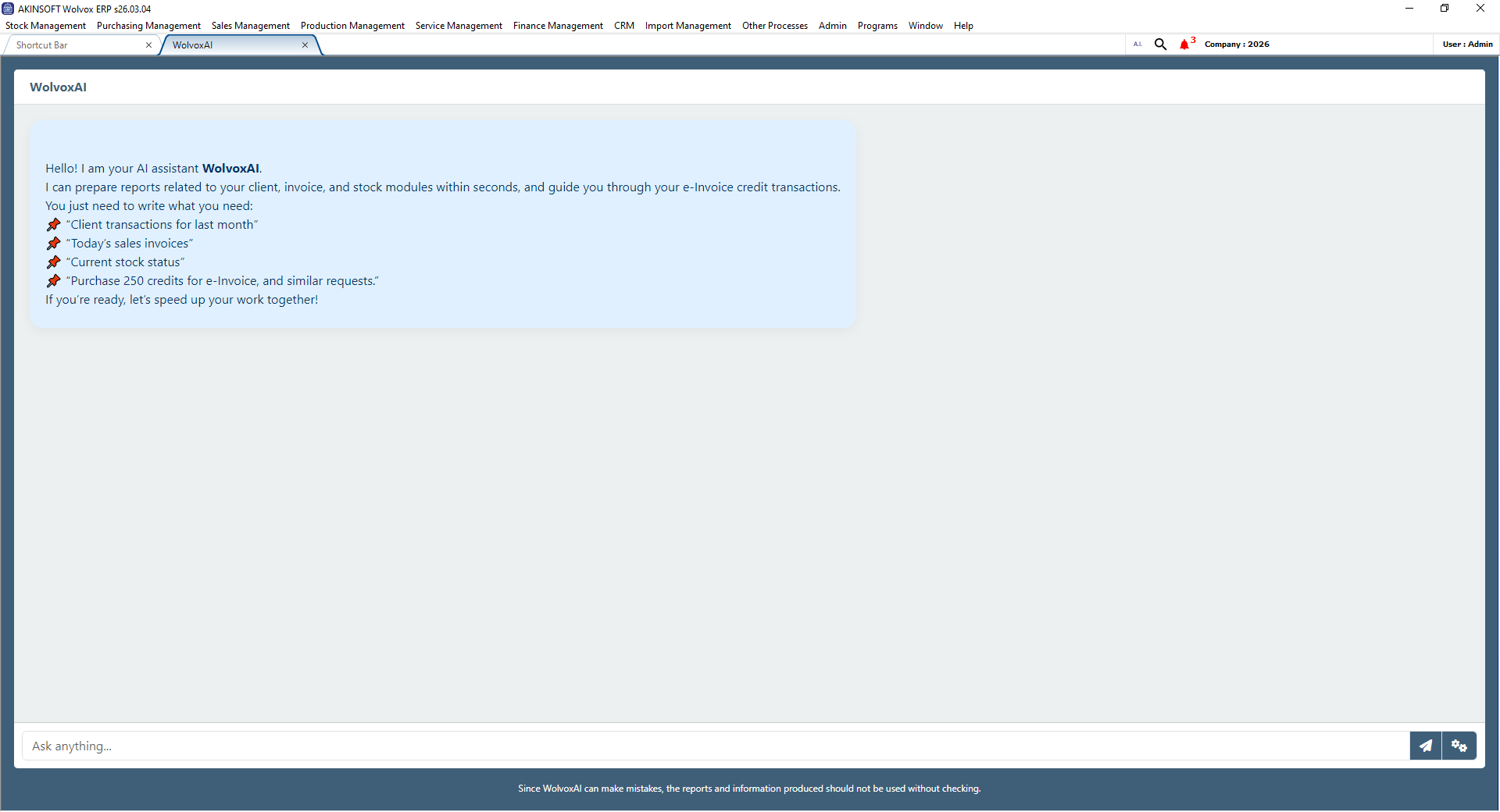This screenshot has height=812, width=1500.
Task: Open the Programs menu
Action: 877,26
